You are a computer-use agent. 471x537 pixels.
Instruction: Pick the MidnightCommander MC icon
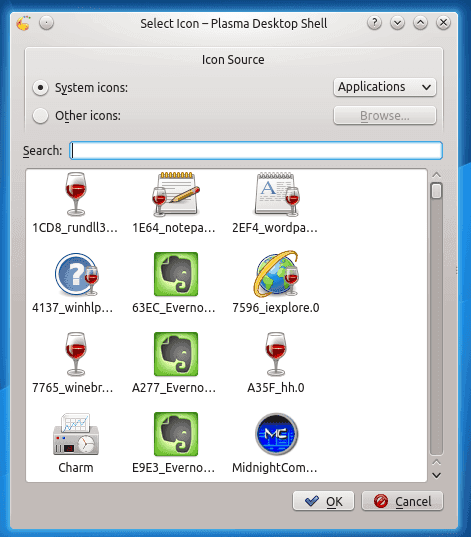(276, 434)
